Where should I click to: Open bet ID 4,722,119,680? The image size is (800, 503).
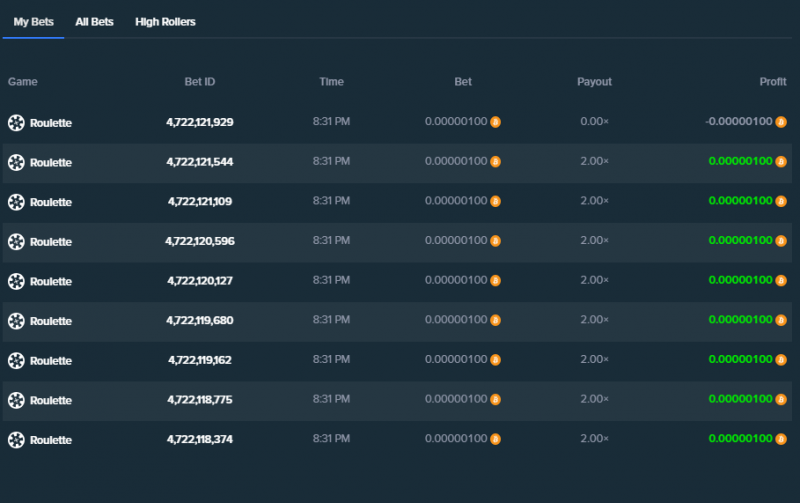(199, 320)
